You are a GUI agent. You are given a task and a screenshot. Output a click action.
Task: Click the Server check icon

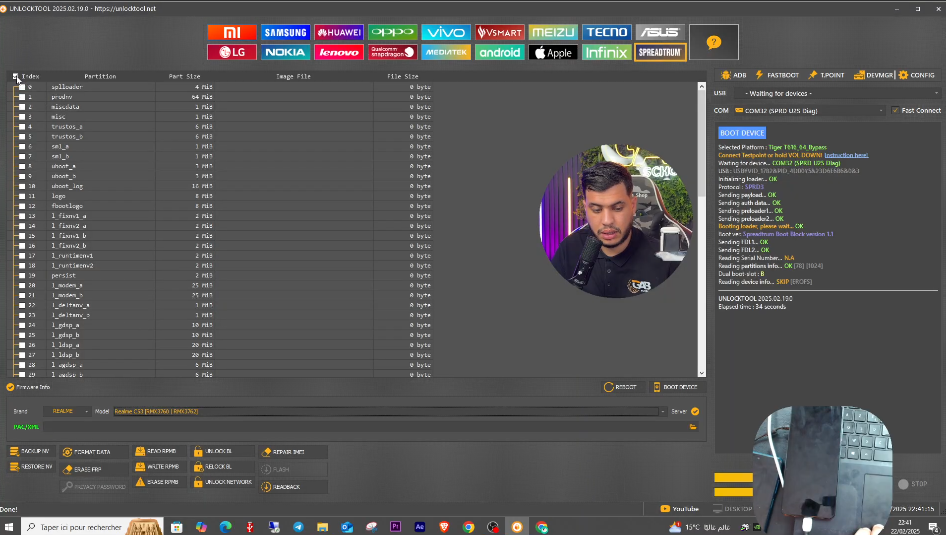(x=695, y=411)
